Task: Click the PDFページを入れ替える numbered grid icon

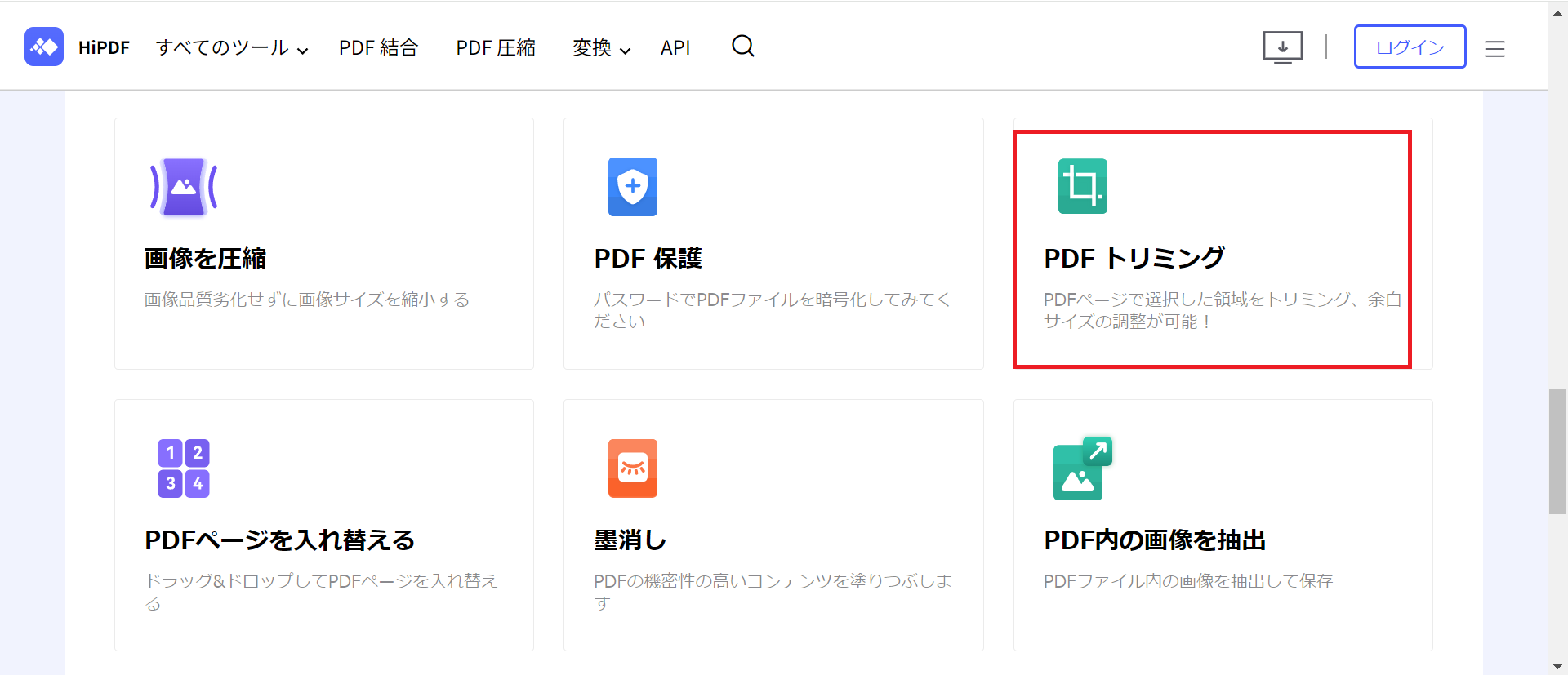Action: tap(184, 469)
